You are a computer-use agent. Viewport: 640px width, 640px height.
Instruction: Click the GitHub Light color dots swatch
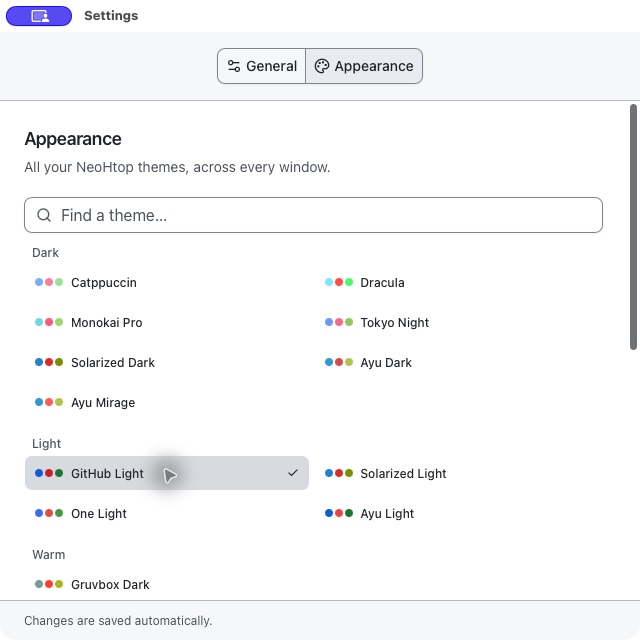pos(49,473)
